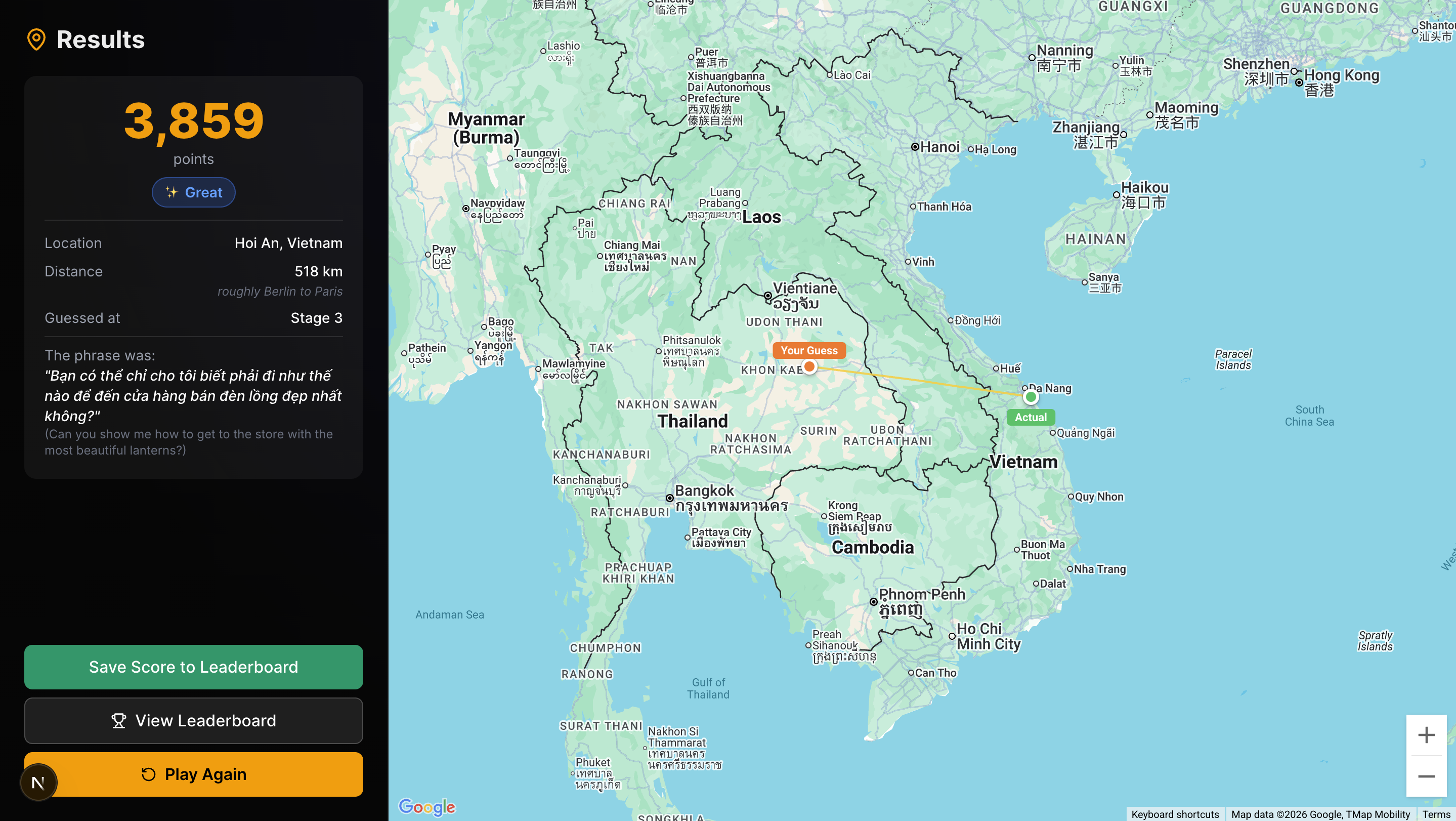
Task: Click the map zoom out minus button
Action: pyautogui.click(x=1426, y=776)
